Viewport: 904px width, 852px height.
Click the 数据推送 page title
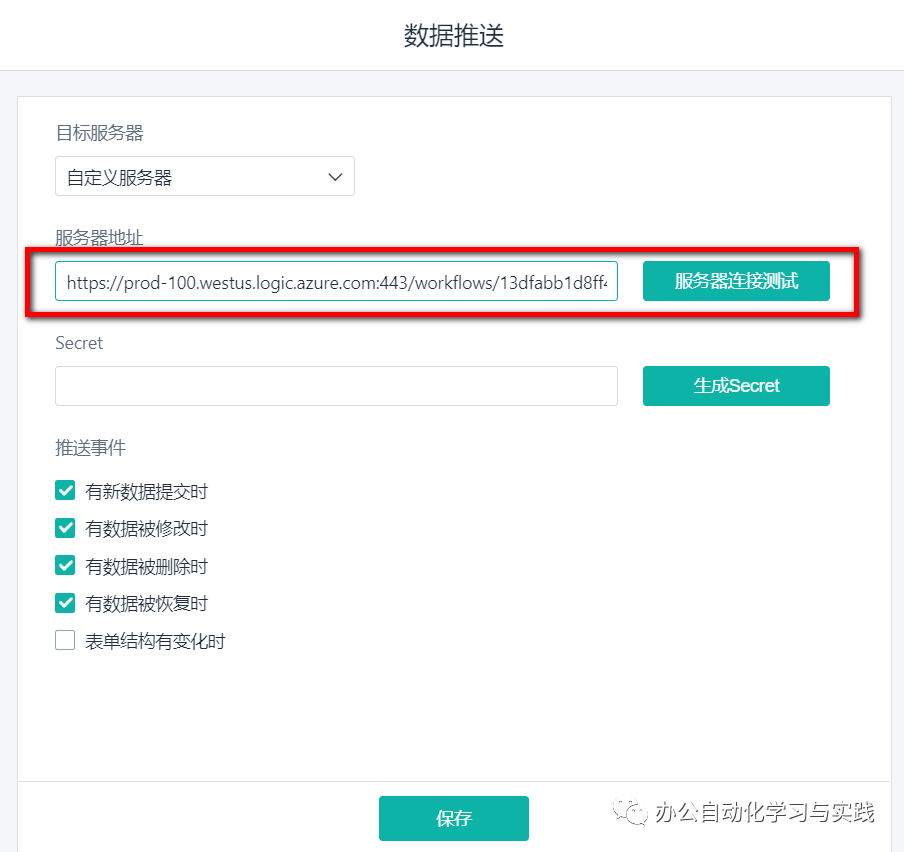453,34
